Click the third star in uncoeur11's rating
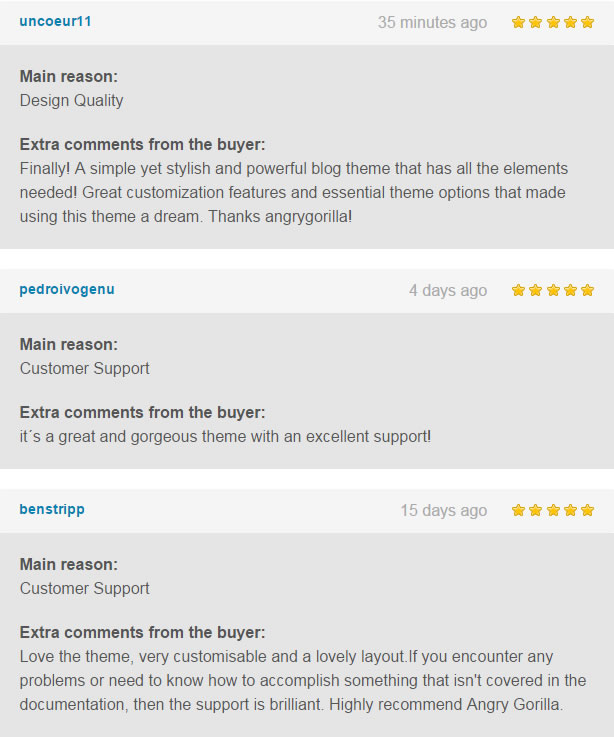614x737 pixels. pyautogui.click(x=552, y=22)
